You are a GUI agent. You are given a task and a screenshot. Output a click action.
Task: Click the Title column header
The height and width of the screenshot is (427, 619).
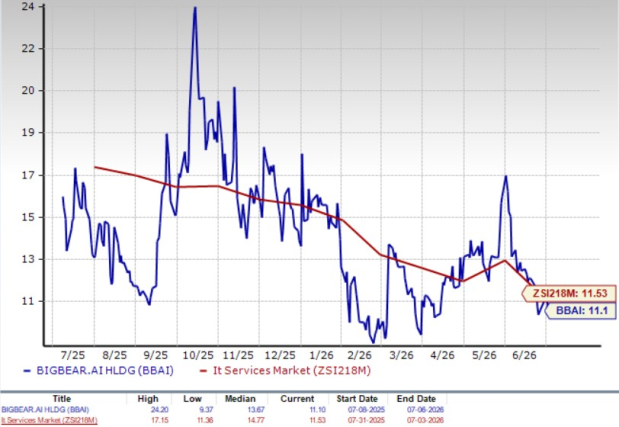tap(62, 399)
